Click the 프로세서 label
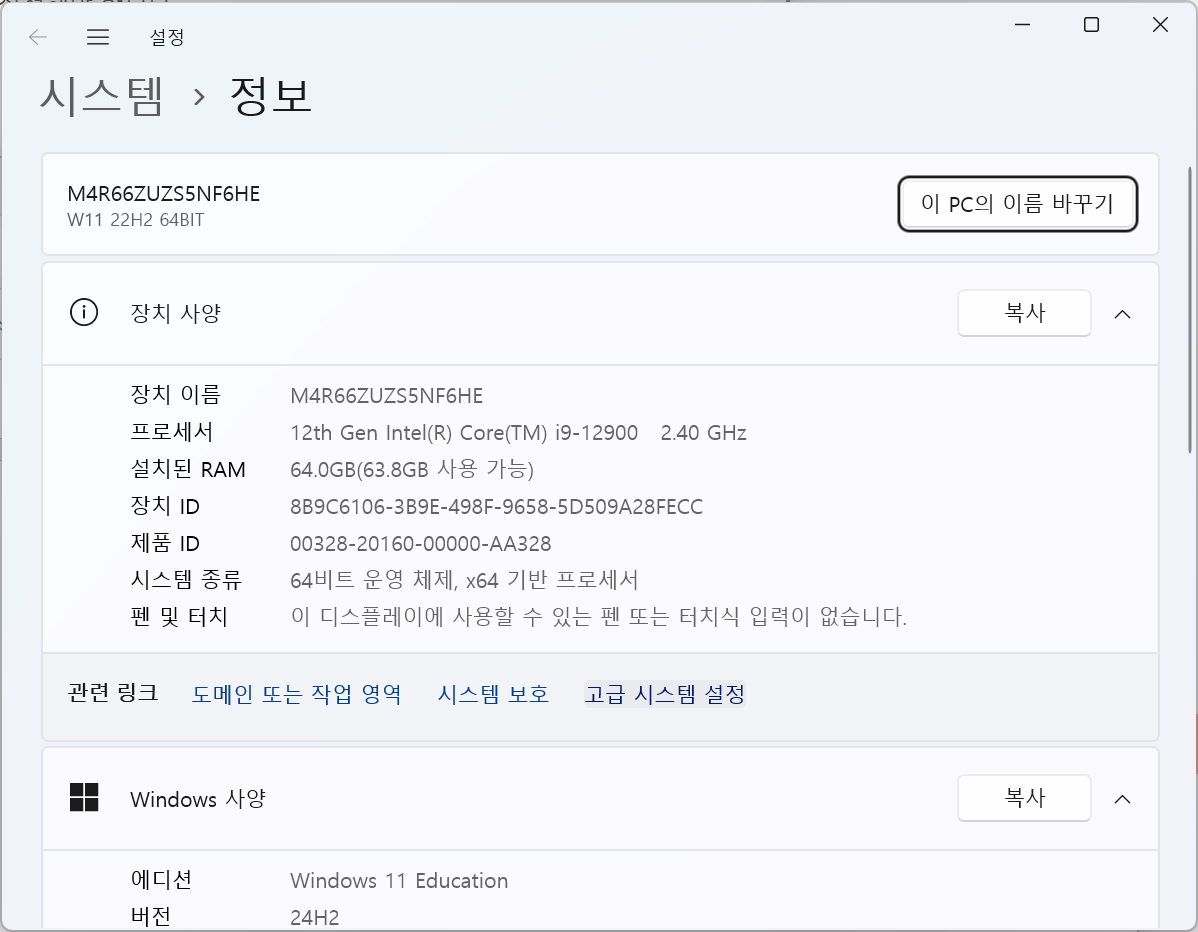The width and height of the screenshot is (1198, 932). pos(172,432)
